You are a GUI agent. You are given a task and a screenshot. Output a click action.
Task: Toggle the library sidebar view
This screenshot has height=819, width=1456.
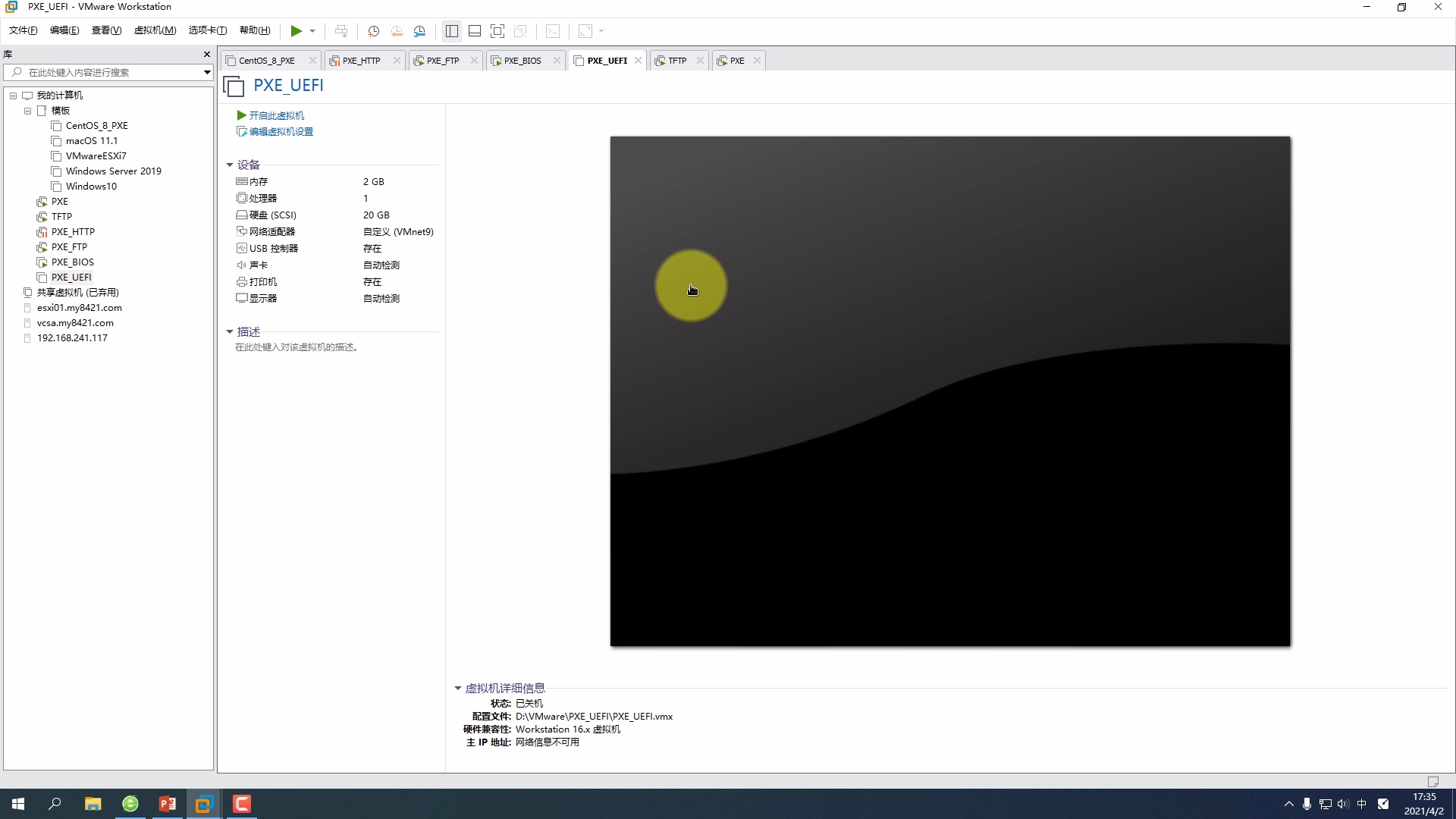(x=452, y=31)
